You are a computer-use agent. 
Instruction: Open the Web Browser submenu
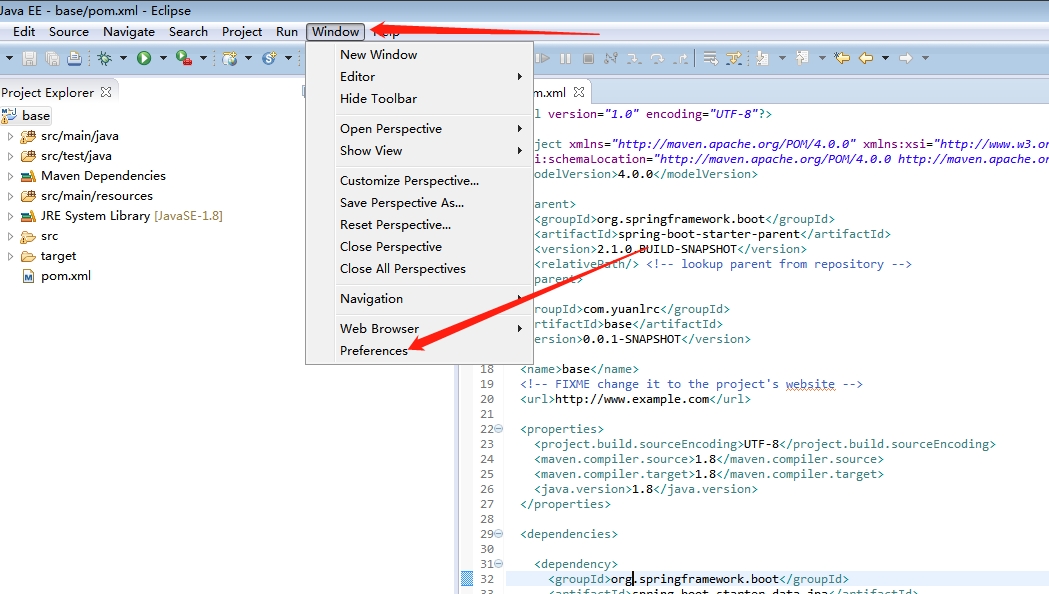point(419,328)
